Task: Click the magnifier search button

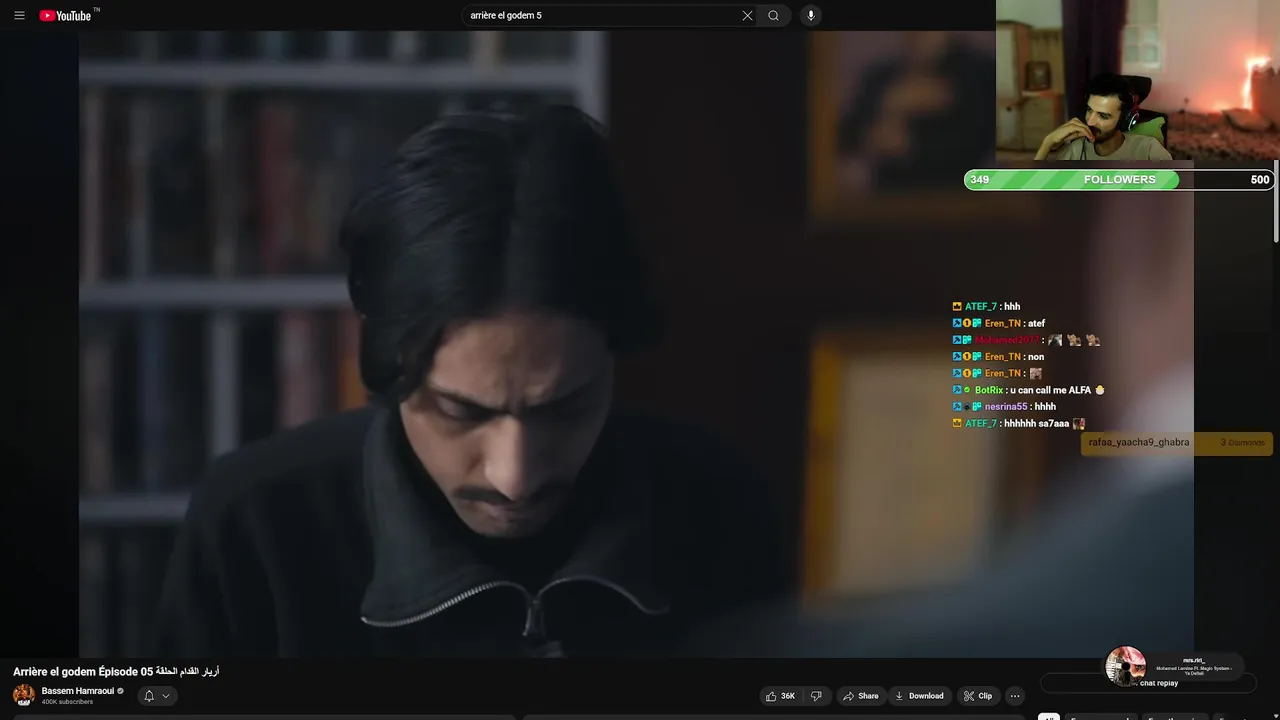Action: click(774, 15)
